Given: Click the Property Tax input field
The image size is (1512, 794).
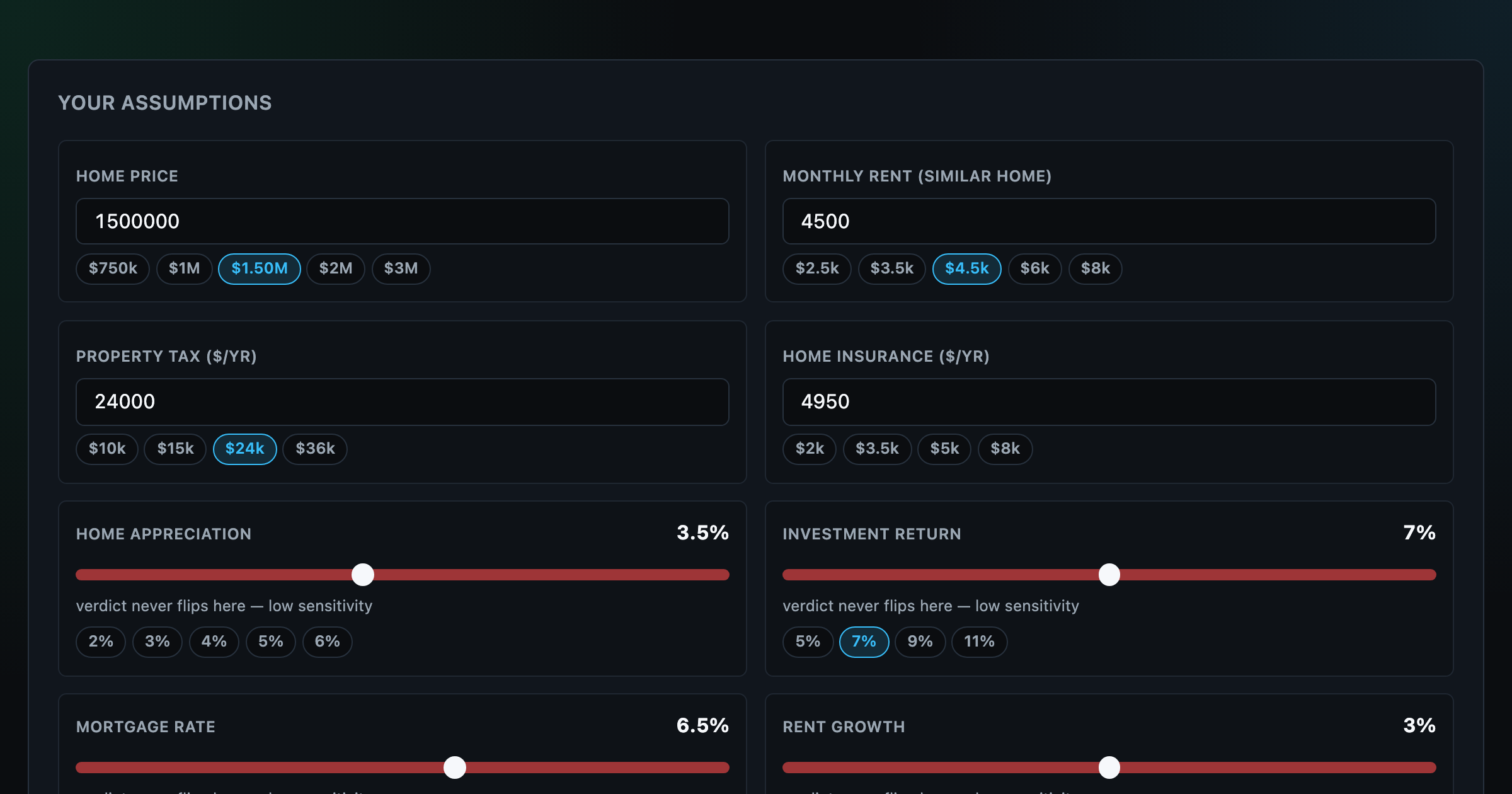Looking at the screenshot, I should click(402, 401).
